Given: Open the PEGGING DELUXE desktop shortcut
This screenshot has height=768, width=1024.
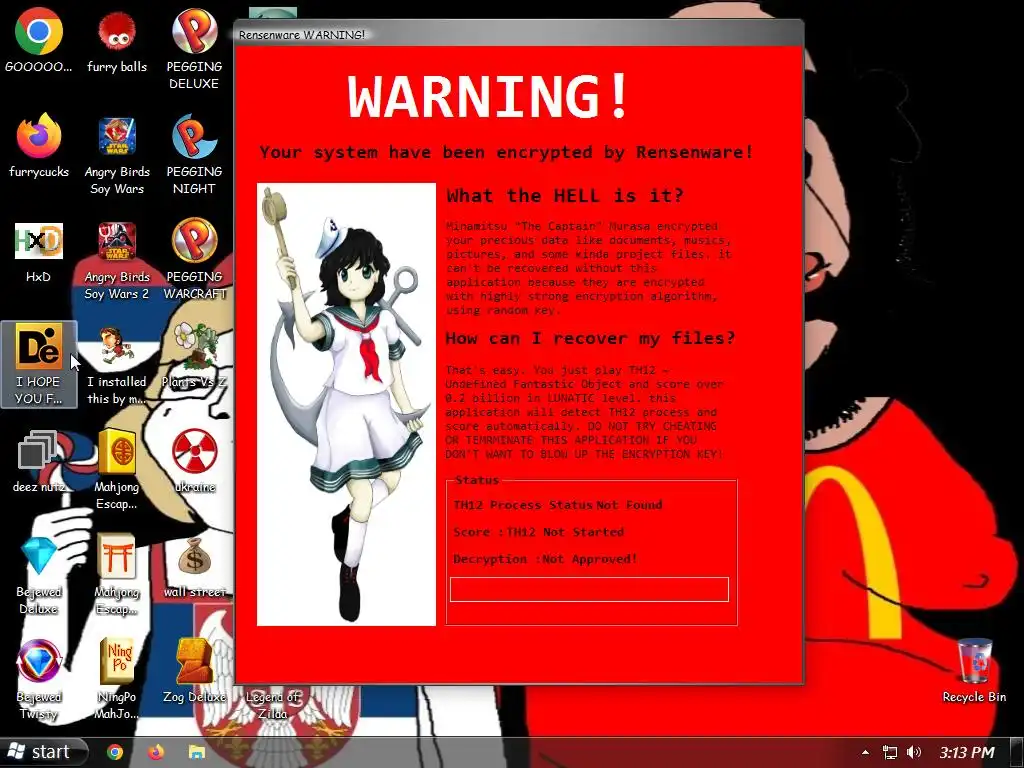Looking at the screenshot, I should (x=194, y=49).
